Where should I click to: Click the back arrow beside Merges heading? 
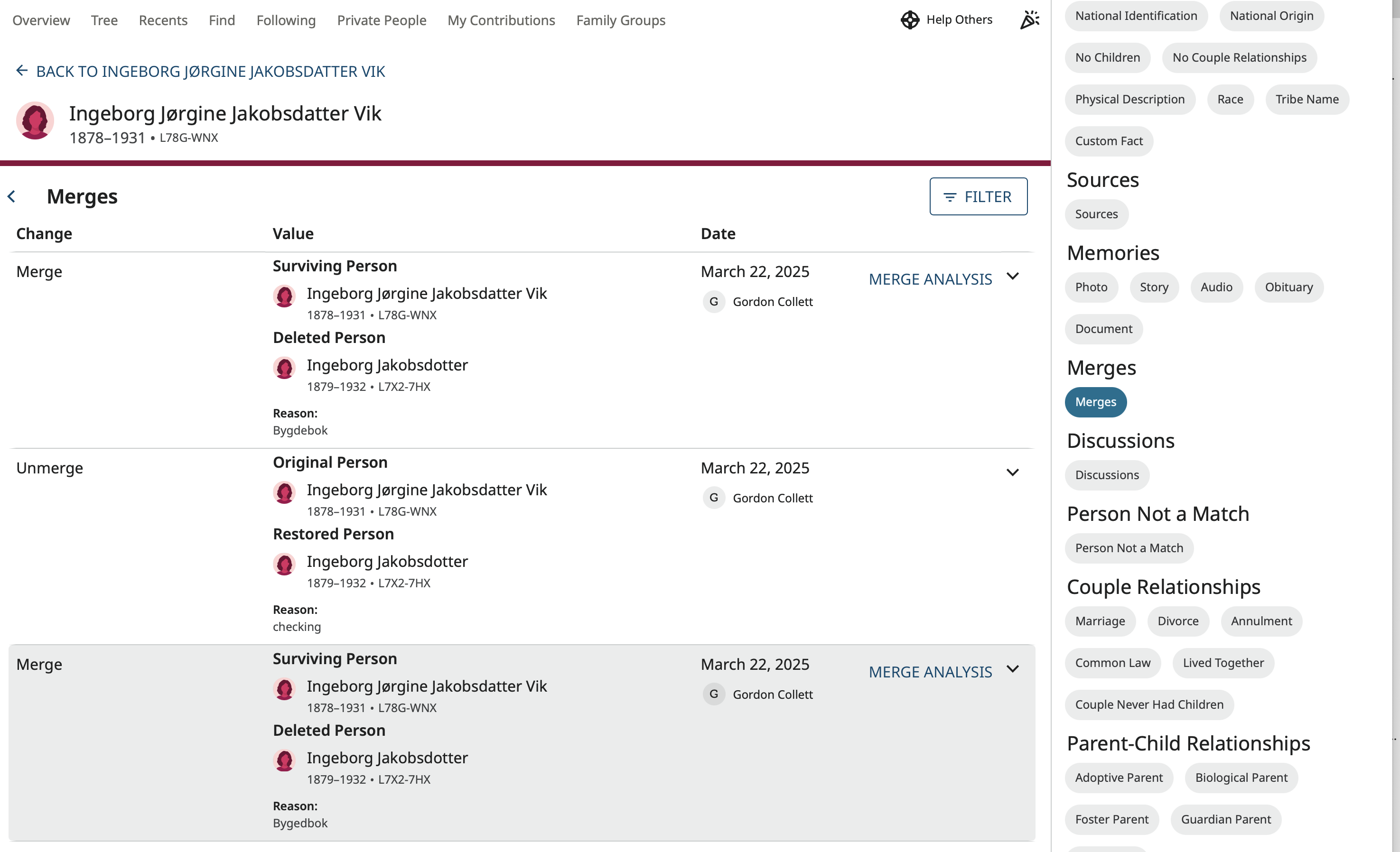click(11, 196)
